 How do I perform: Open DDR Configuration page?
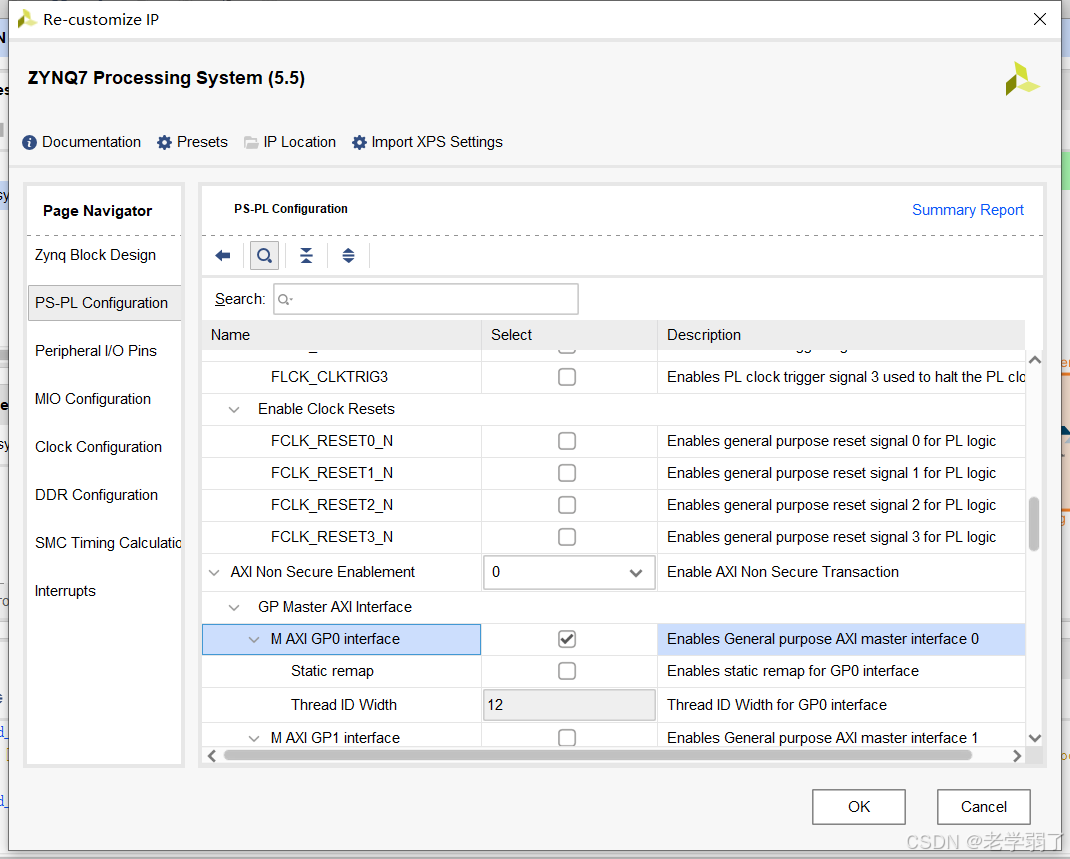click(96, 495)
